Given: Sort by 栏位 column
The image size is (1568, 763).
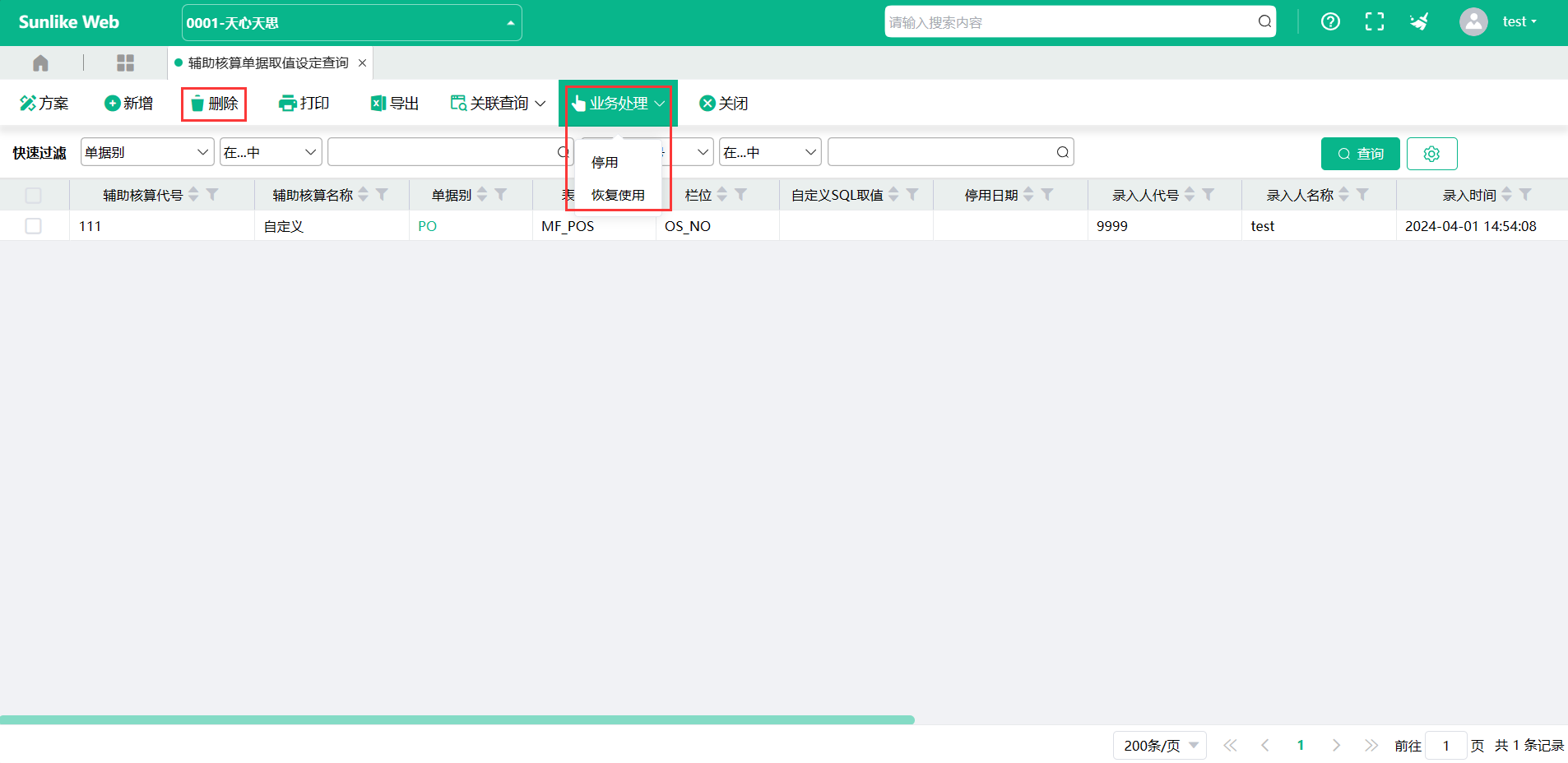Looking at the screenshot, I should click(x=722, y=194).
